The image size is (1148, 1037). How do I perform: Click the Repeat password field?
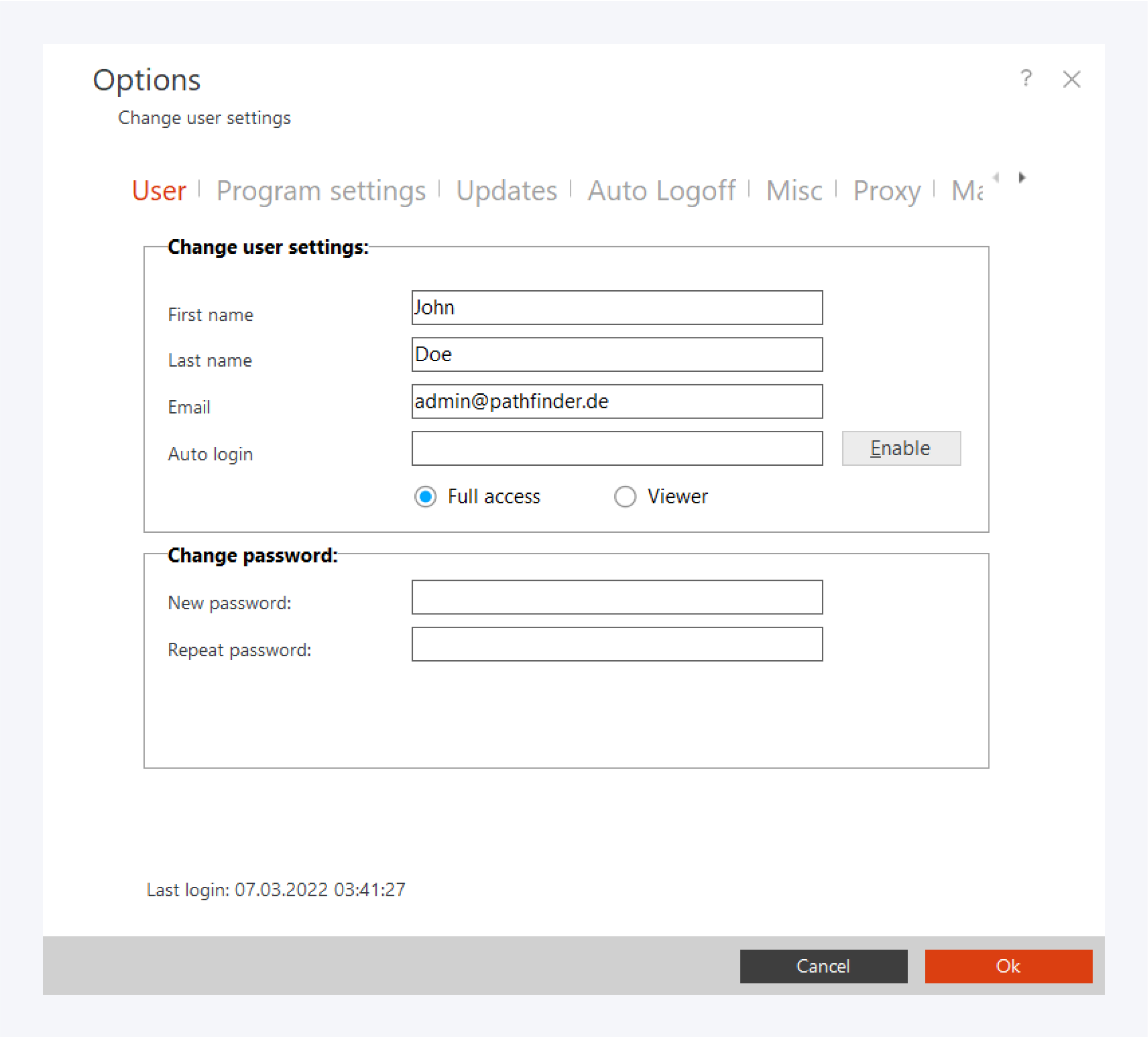(x=617, y=644)
